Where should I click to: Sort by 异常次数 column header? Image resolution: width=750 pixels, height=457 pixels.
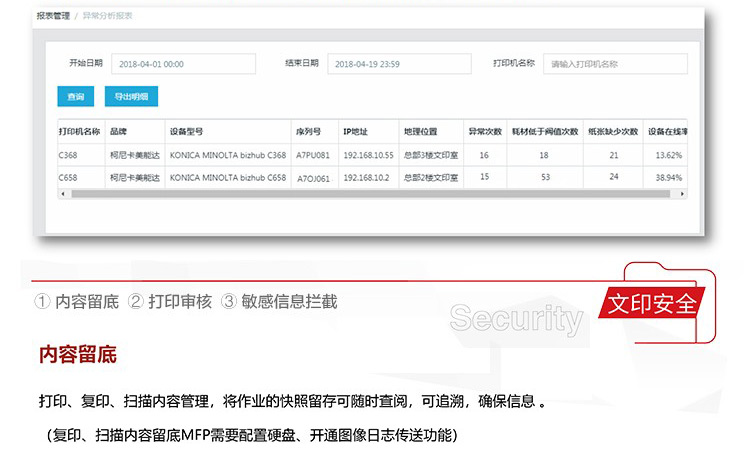coord(484,131)
